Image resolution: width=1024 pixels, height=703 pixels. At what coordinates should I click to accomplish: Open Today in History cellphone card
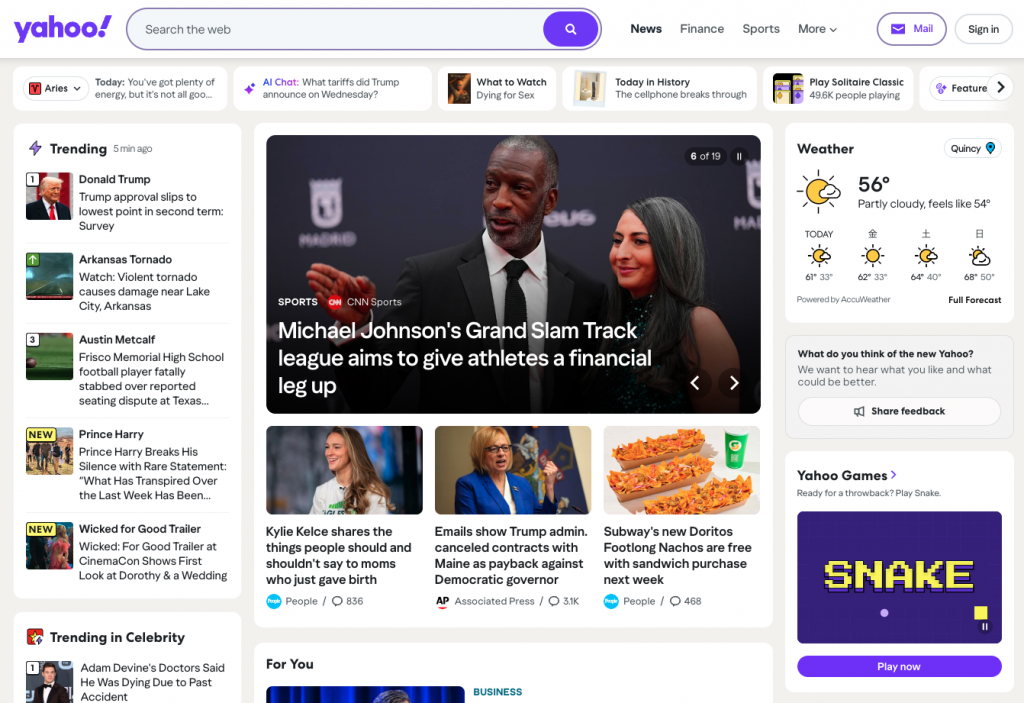tap(660, 88)
